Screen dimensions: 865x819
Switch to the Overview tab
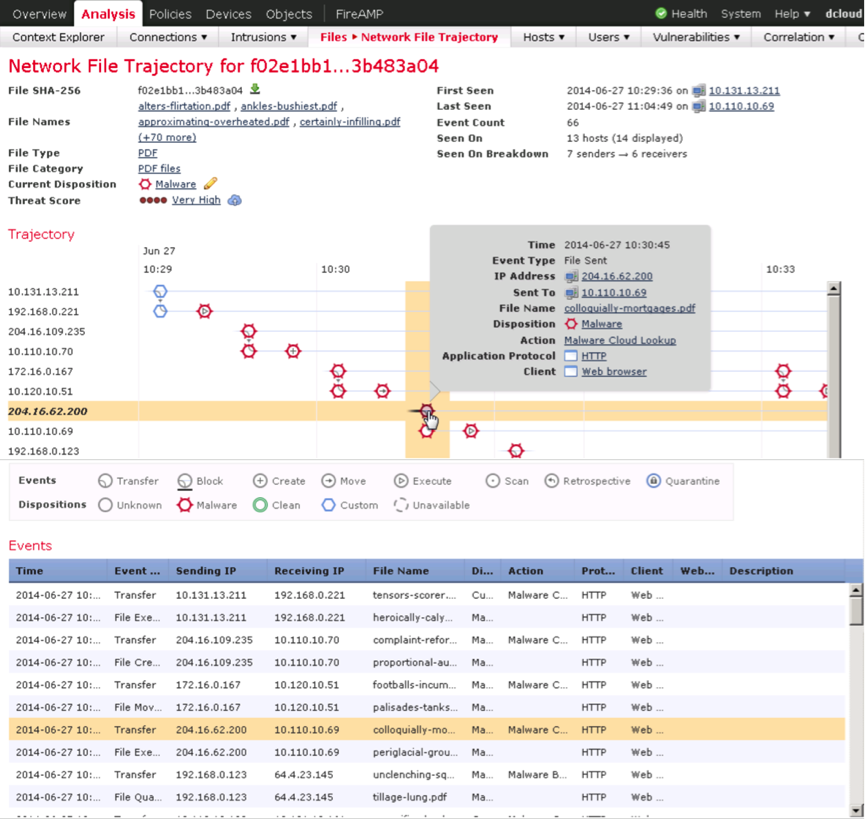(x=39, y=14)
